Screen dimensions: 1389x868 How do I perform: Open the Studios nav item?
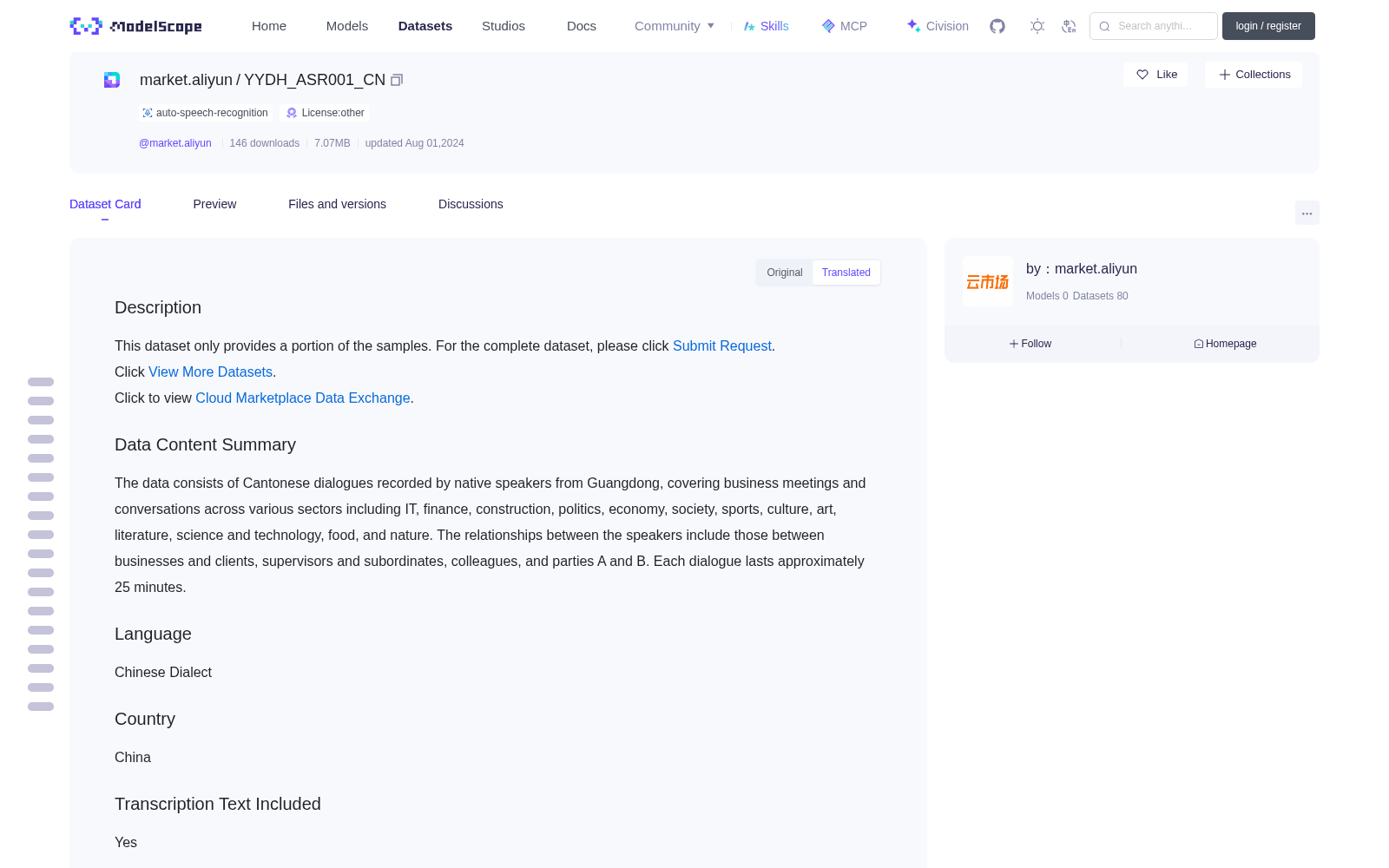[504, 26]
